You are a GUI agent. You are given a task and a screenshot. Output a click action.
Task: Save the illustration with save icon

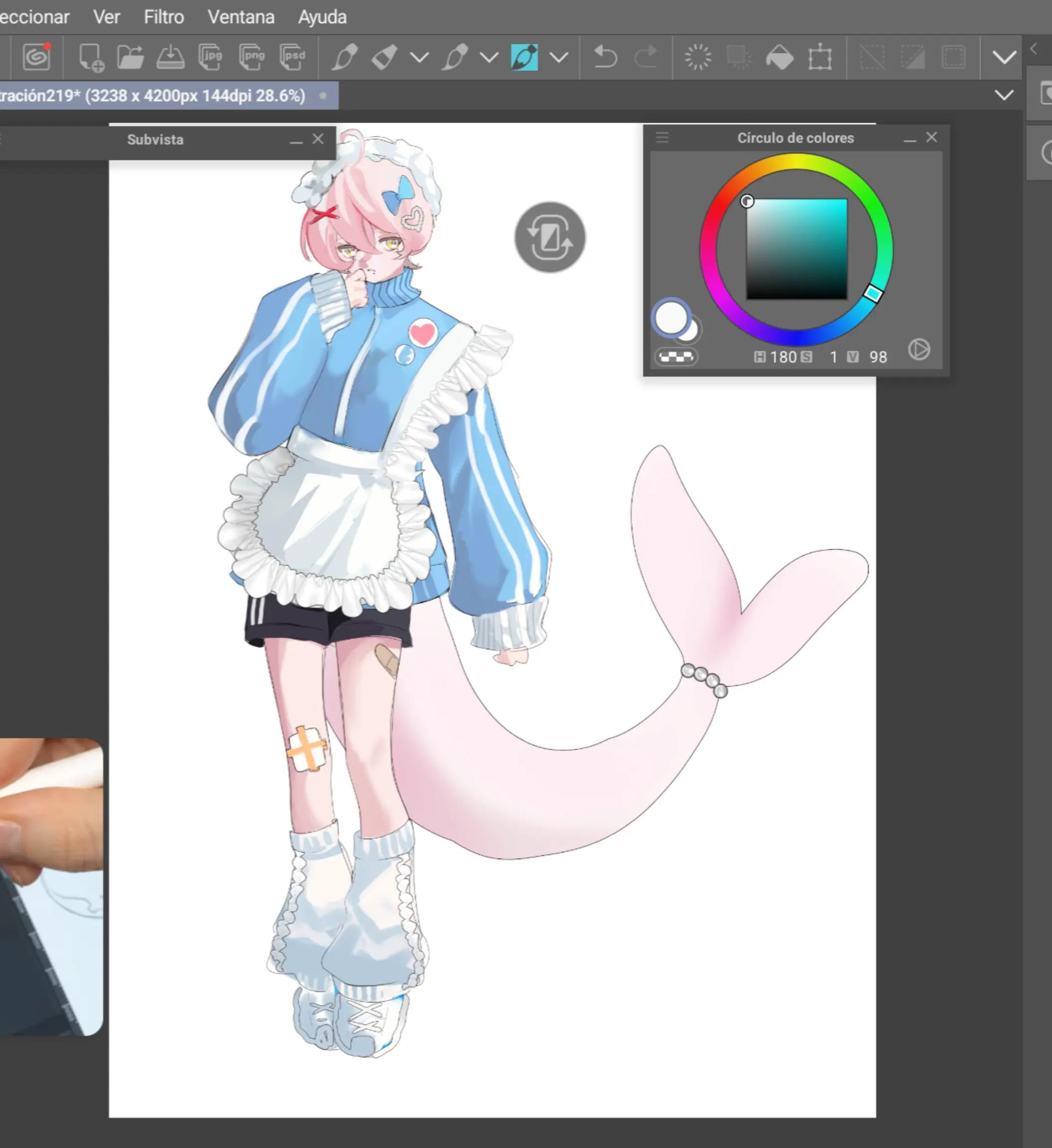(170, 57)
